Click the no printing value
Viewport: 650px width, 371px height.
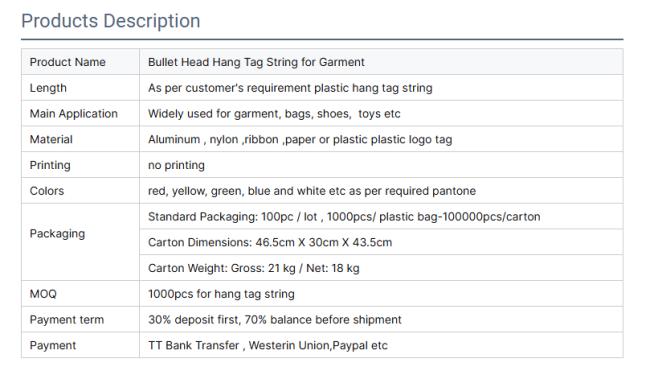point(176,165)
